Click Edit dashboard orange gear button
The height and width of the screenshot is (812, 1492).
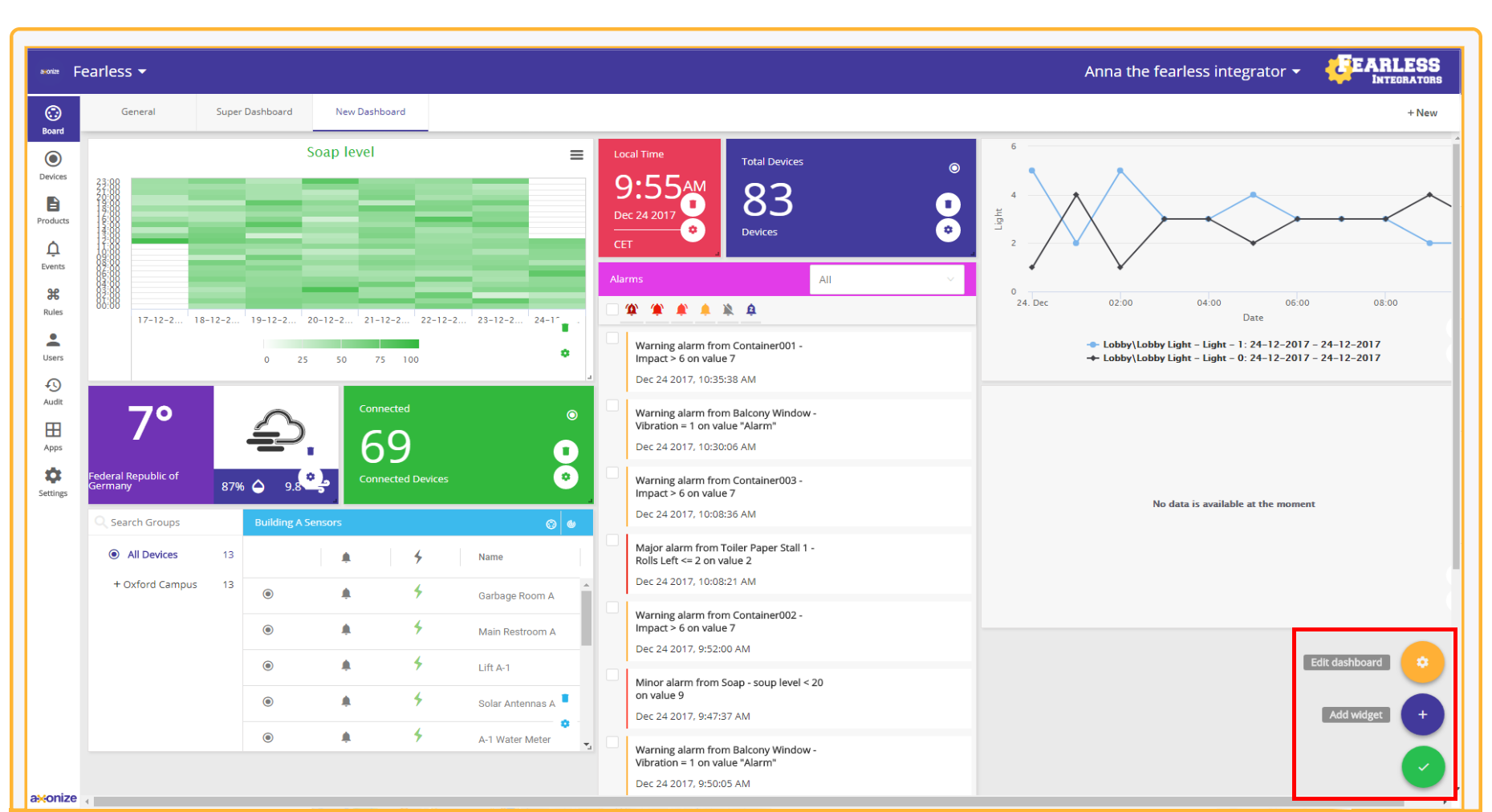point(1422,663)
